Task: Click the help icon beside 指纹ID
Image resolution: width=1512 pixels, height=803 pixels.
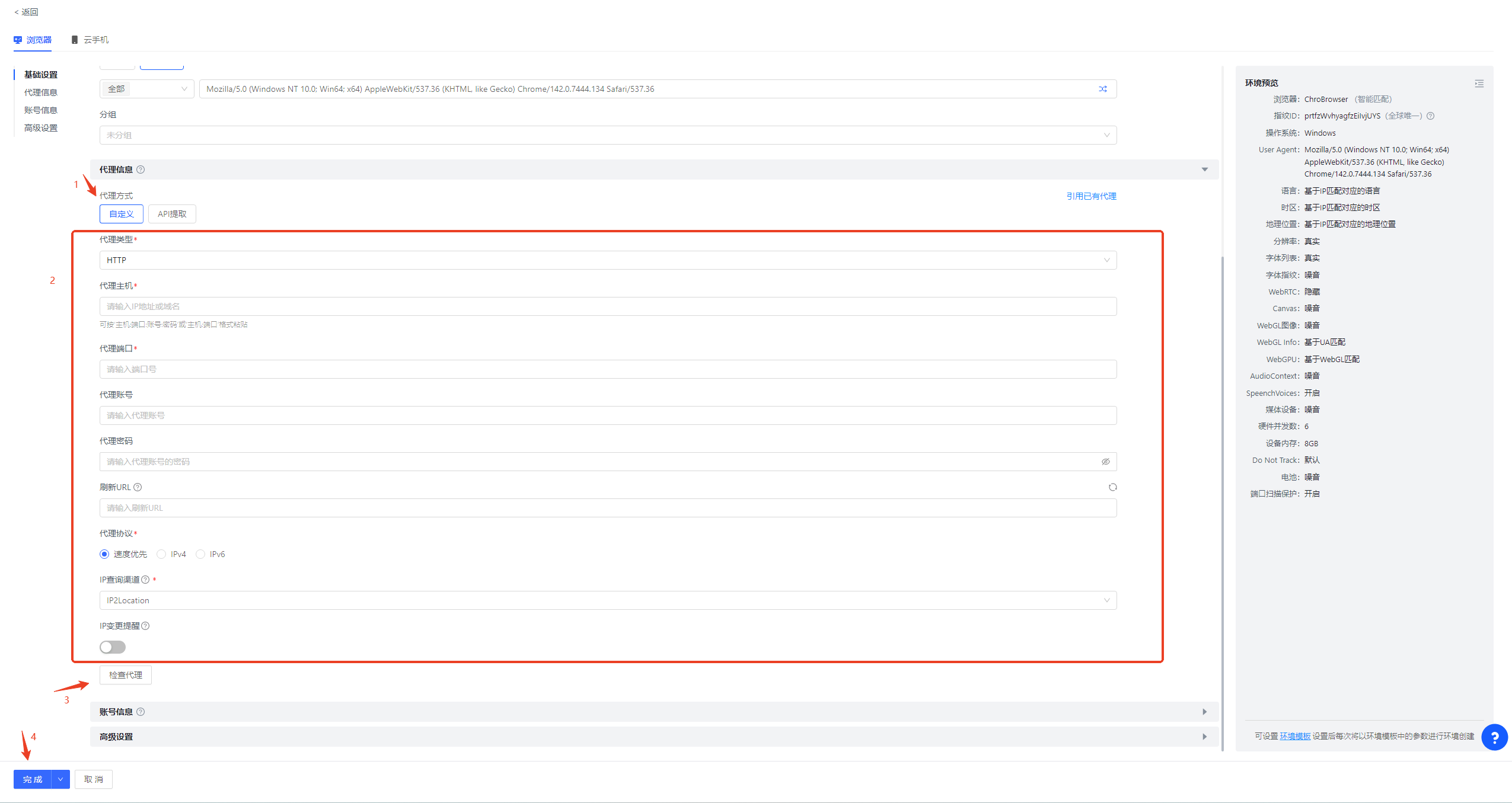Action: 1430,116
